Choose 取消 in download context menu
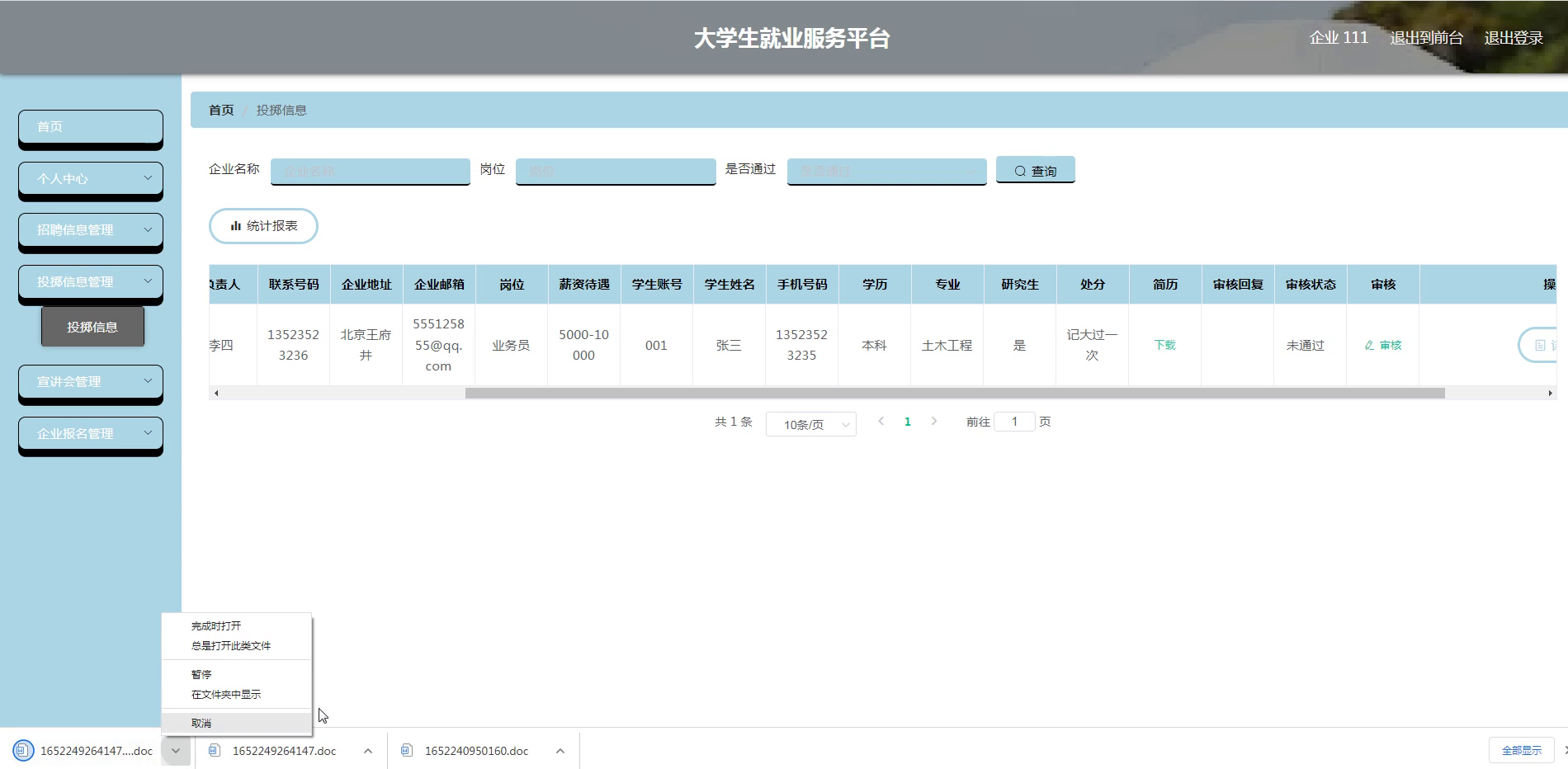This screenshot has width=1568, height=769. (x=236, y=724)
